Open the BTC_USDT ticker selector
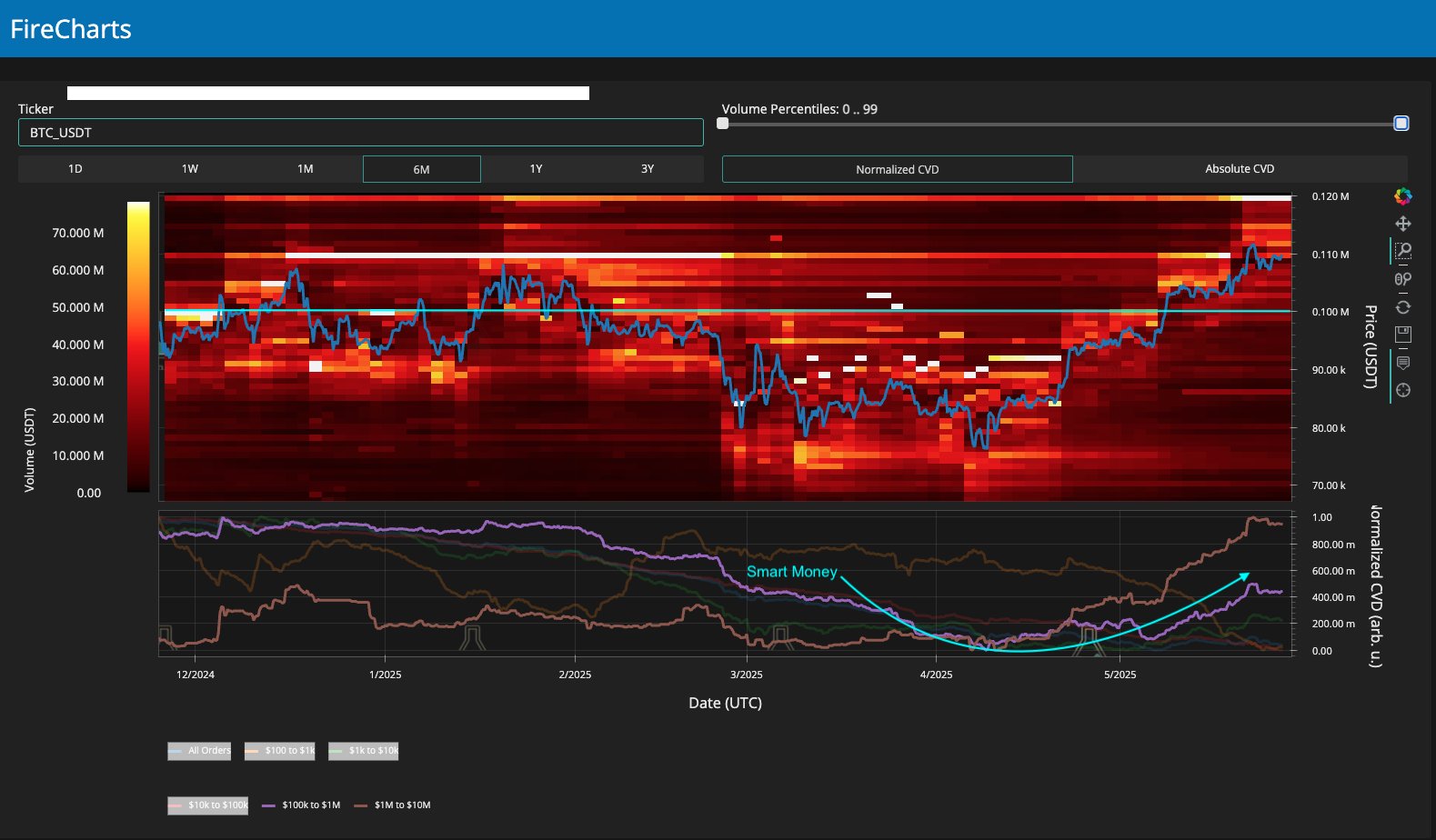The width and height of the screenshot is (1436, 840). (360, 133)
